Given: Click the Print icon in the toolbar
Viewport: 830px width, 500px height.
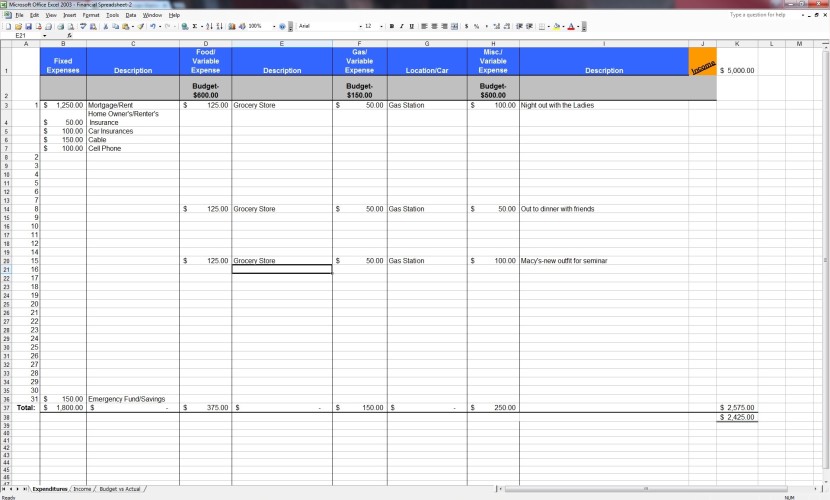Looking at the screenshot, I should click(x=60, y=26).
